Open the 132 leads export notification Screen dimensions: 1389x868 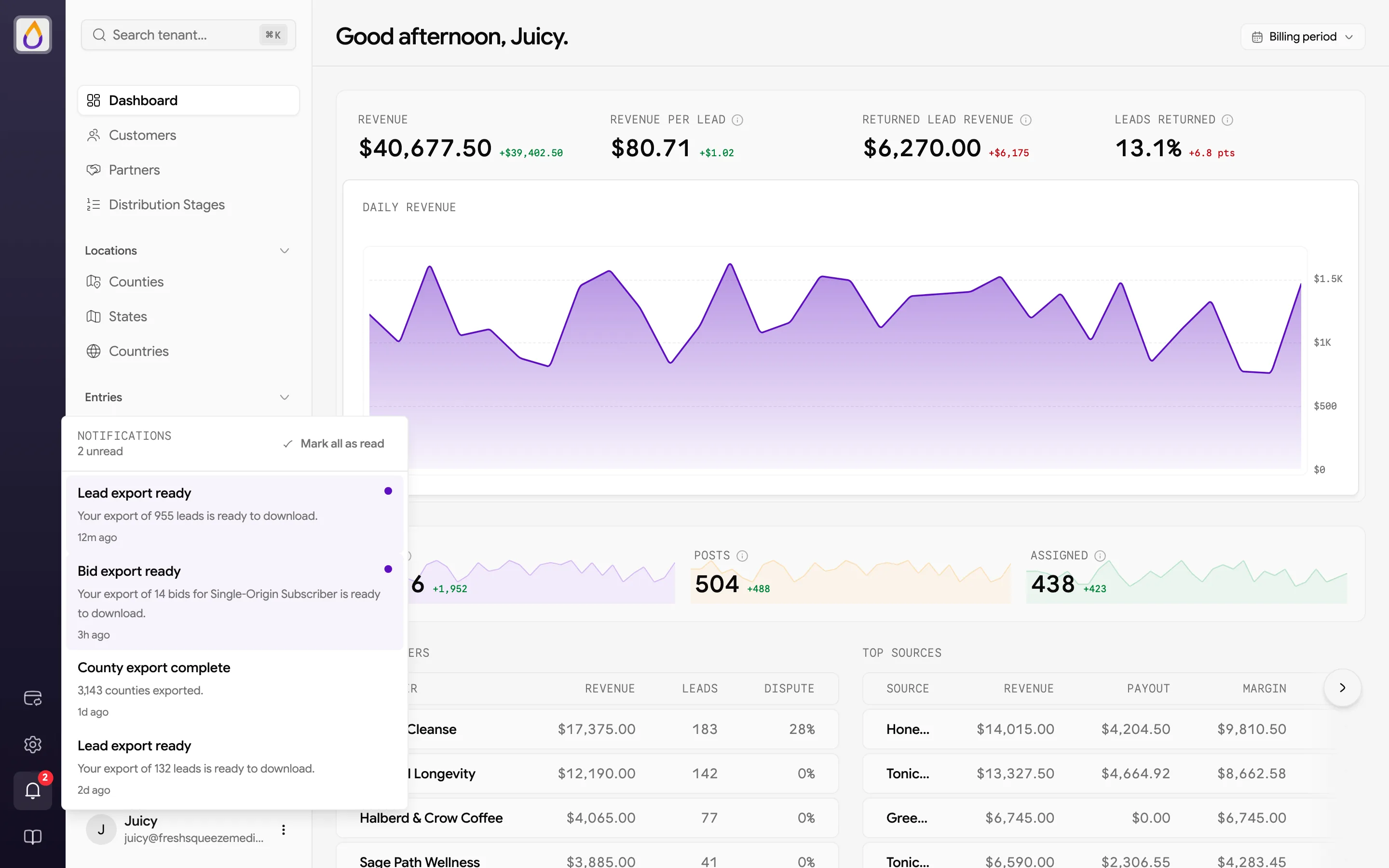[x=234, y=767]
